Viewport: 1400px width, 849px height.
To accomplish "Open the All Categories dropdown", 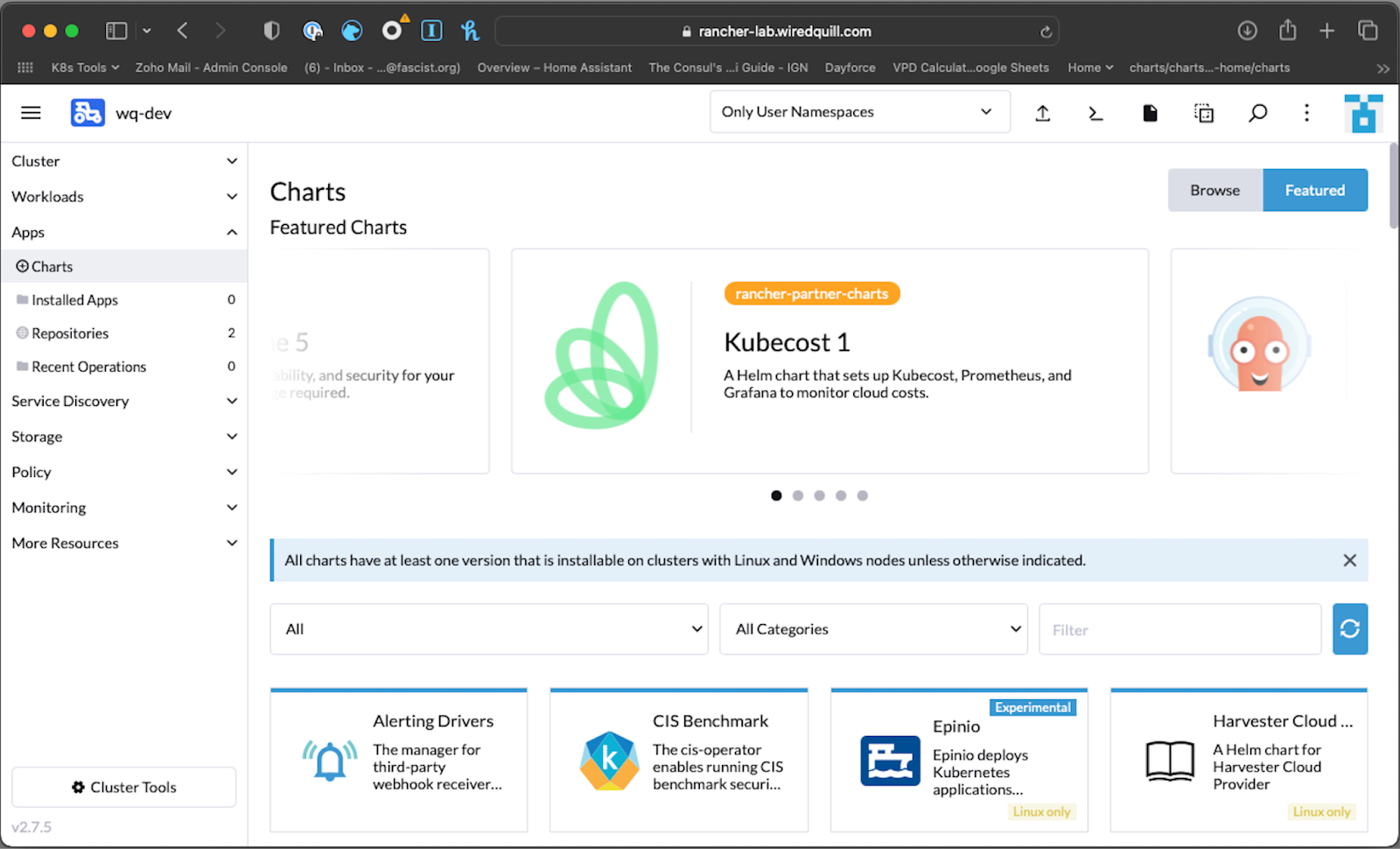I will [873, 628].
